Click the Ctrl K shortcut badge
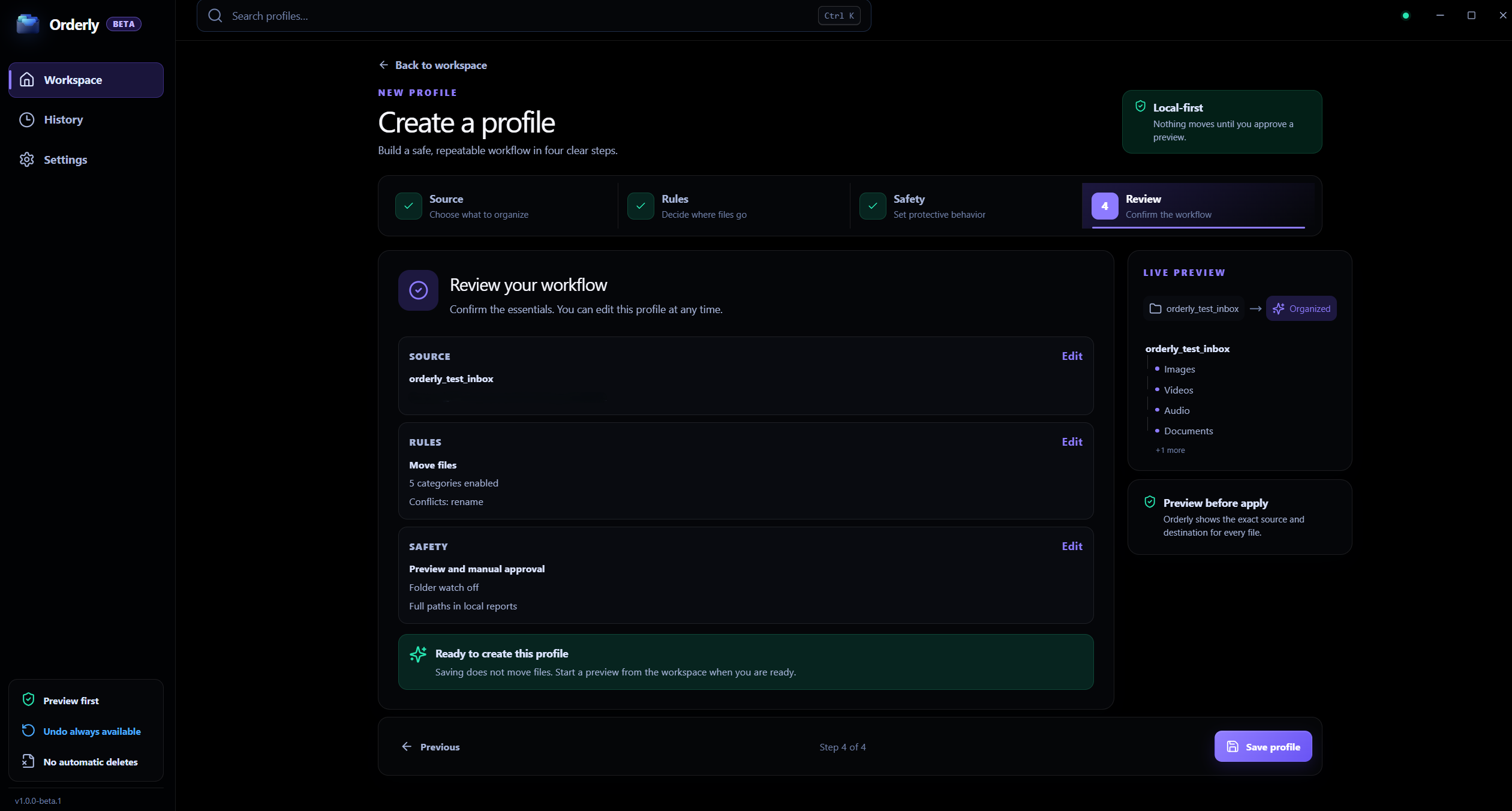 point(839,16)
